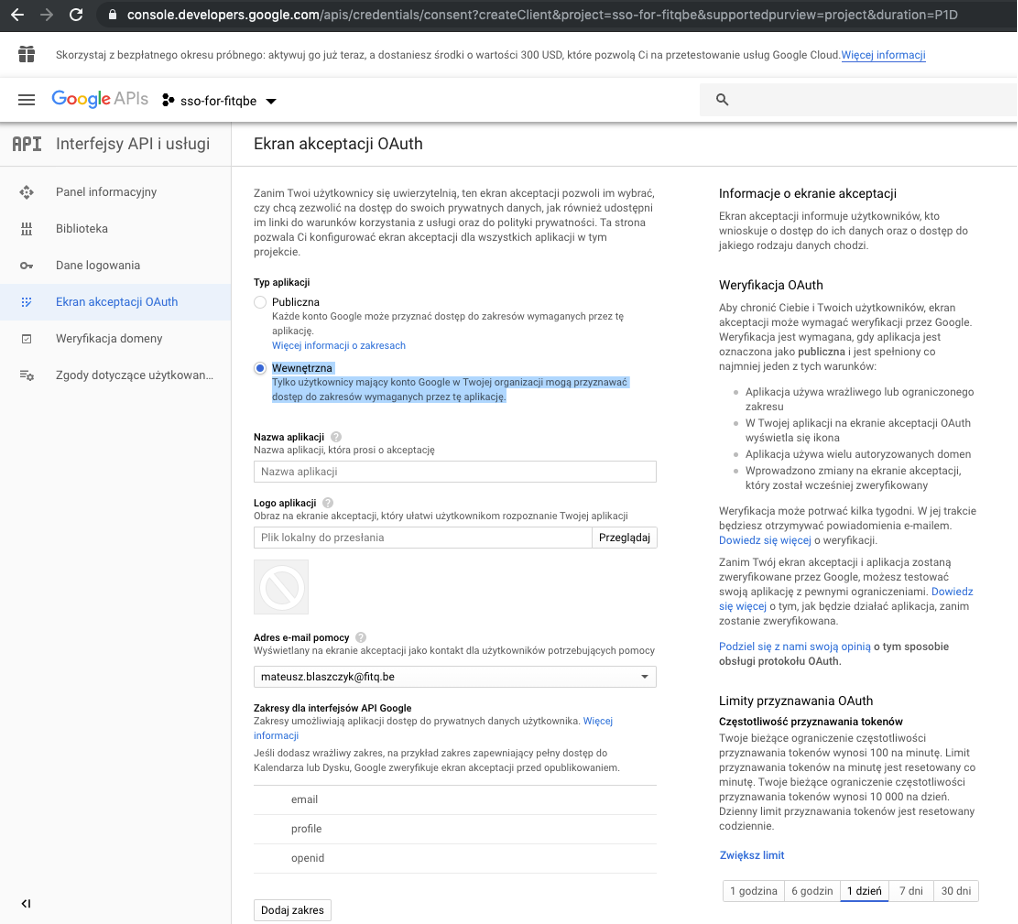
Task: Click the email scope row
Action: pos(455,800)
